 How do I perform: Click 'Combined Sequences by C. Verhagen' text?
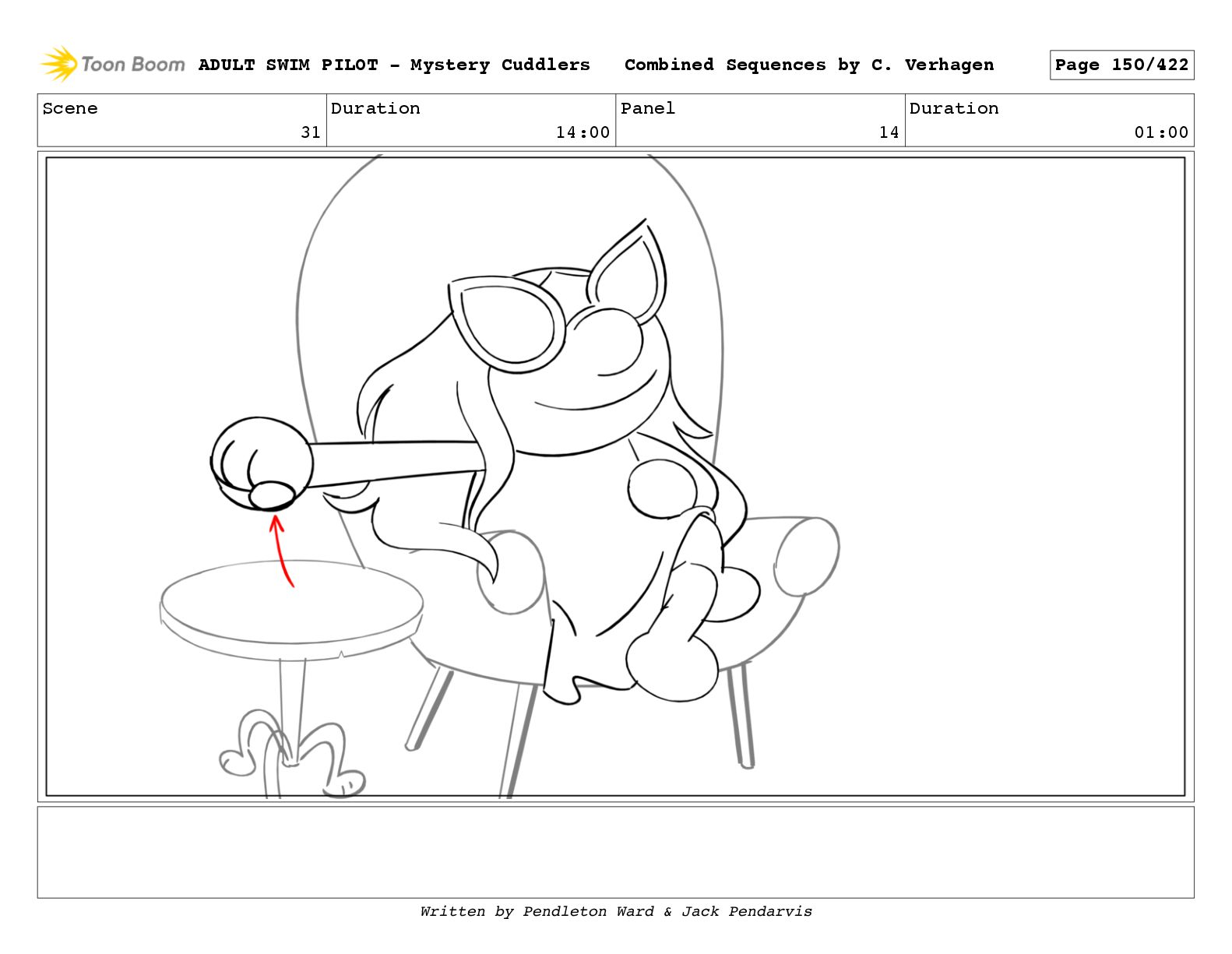(x=809, y=65)
